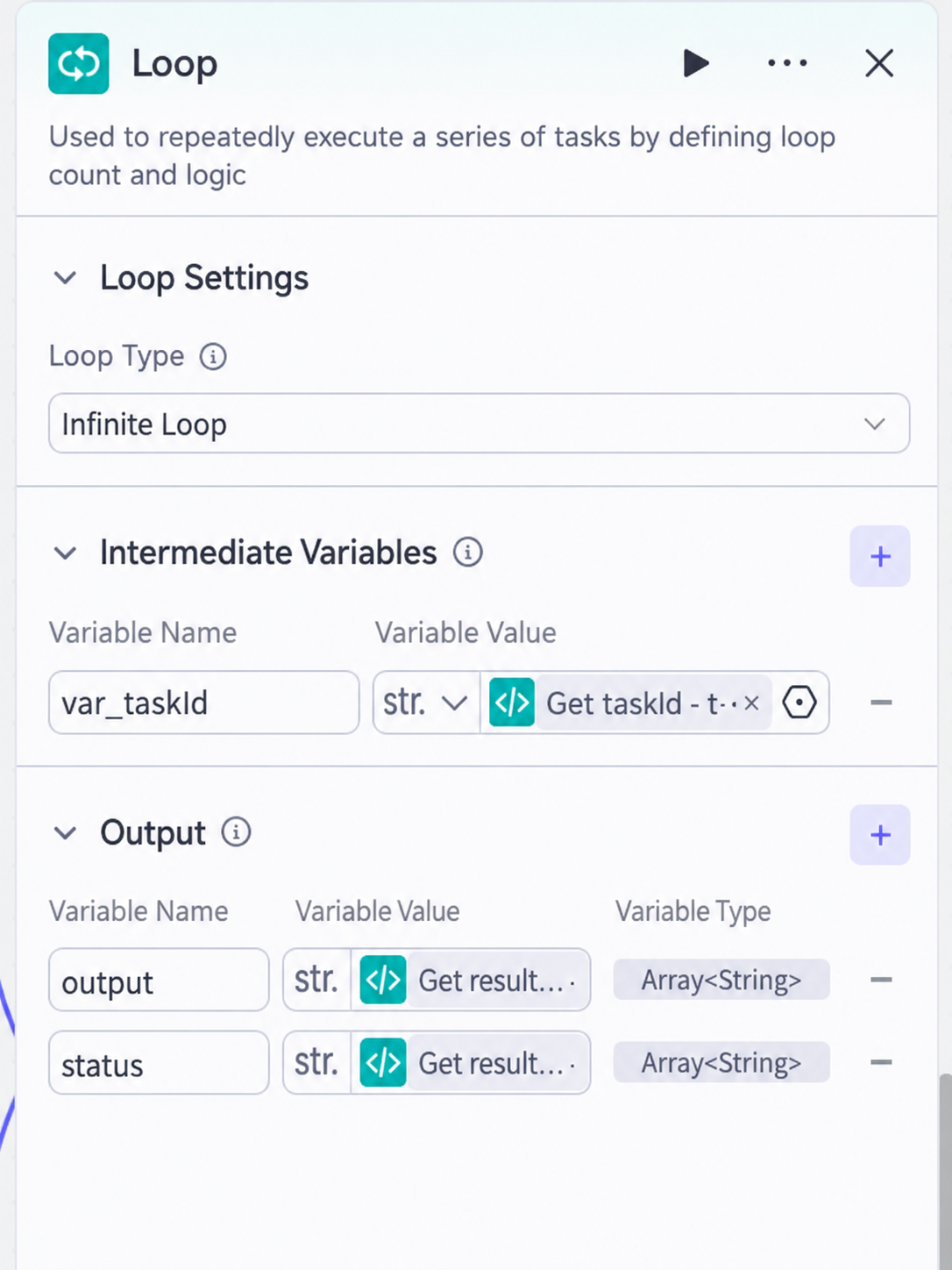Close the Loop settings panel
The width and height of the screenshot is (952, 1270).
(879, 63)
